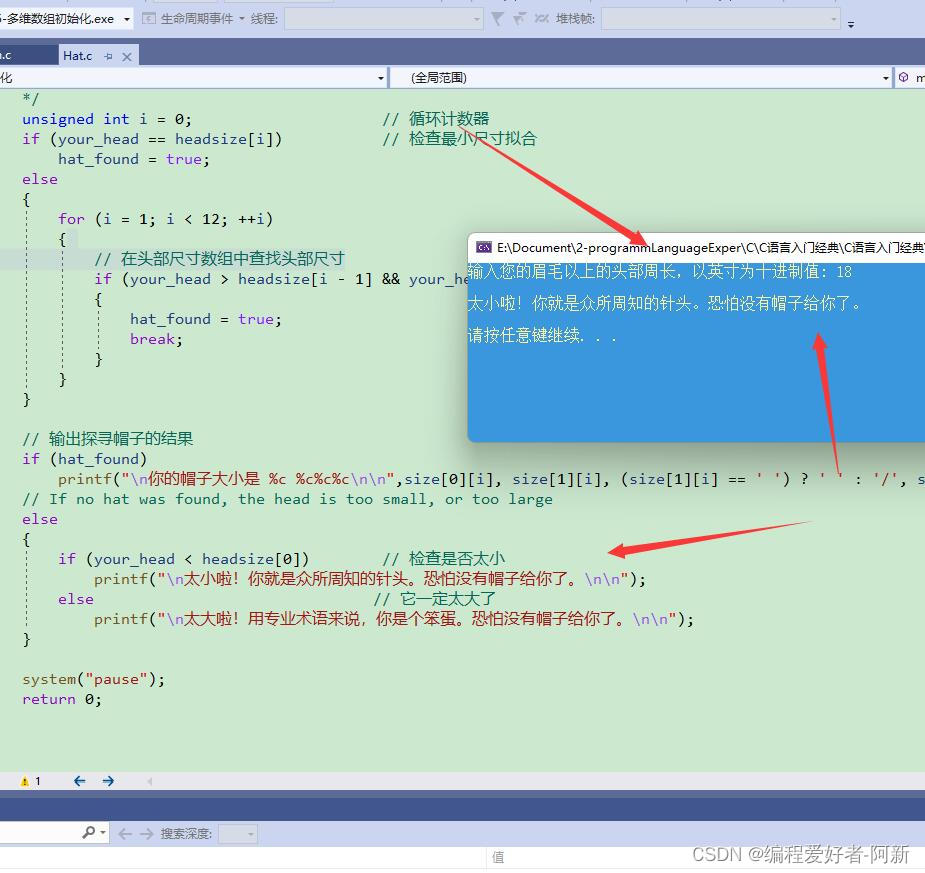Click on the 'for (i = 1; i < 12; ++i)' line

click(x=165, y=219)
